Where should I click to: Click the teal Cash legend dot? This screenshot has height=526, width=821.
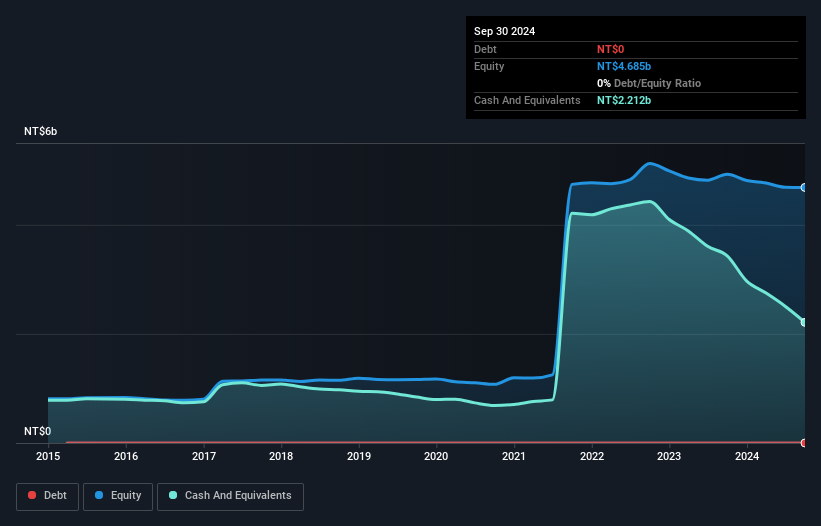pyautogui.click(x=173, y=495)
